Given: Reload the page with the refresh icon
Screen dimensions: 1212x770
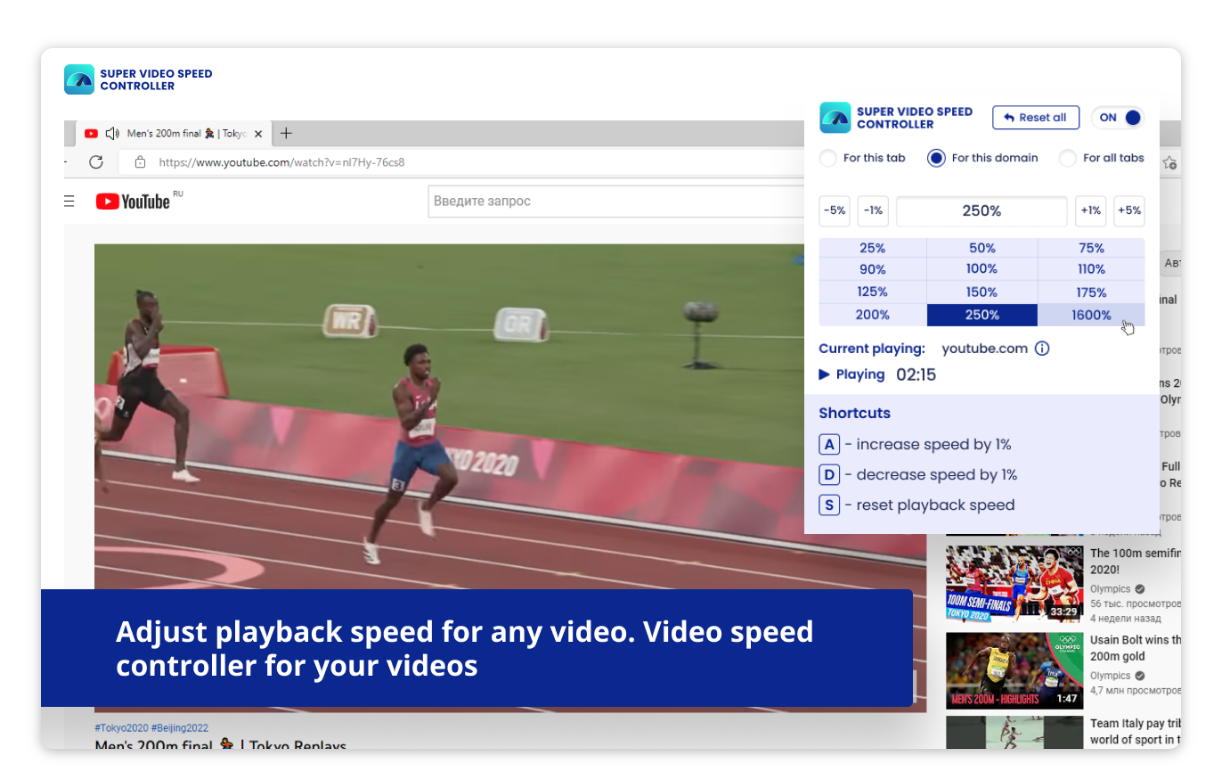Looking at the screenshot, I should (x=96, y=162).
